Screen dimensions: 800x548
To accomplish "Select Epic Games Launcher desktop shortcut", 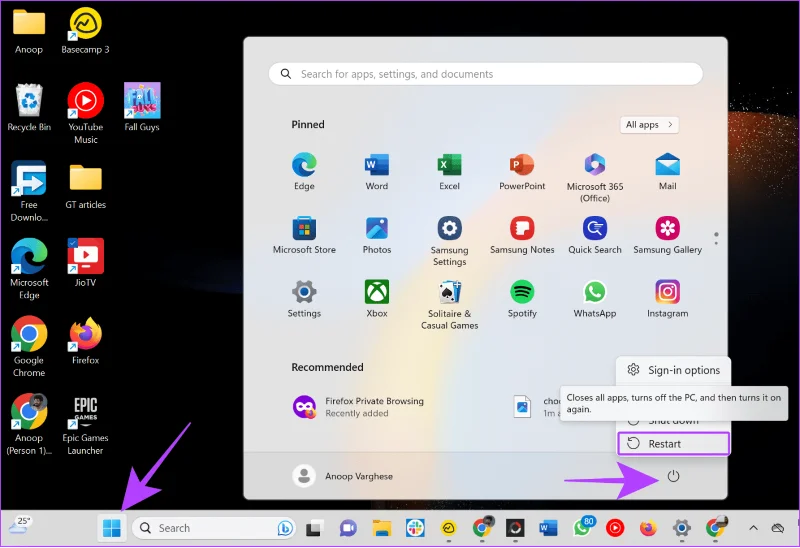I will tap(85, 426).
